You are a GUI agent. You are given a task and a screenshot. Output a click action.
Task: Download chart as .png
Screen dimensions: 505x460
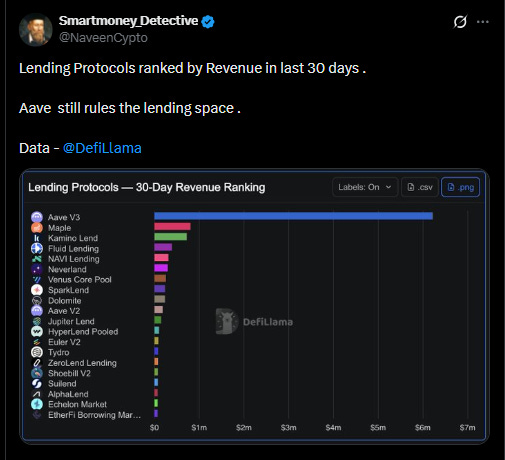point(460,187)
